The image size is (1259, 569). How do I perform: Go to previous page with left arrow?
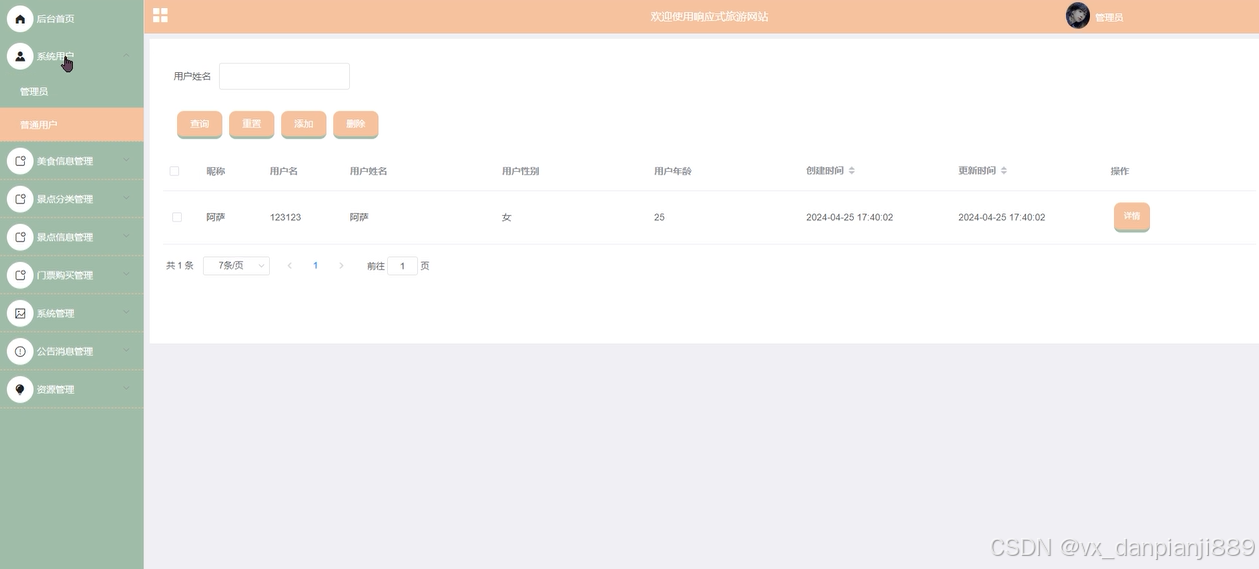(290, 266)
